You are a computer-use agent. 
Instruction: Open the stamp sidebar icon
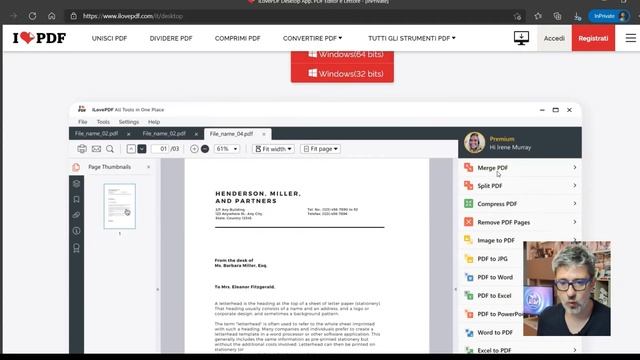[76, 248]
